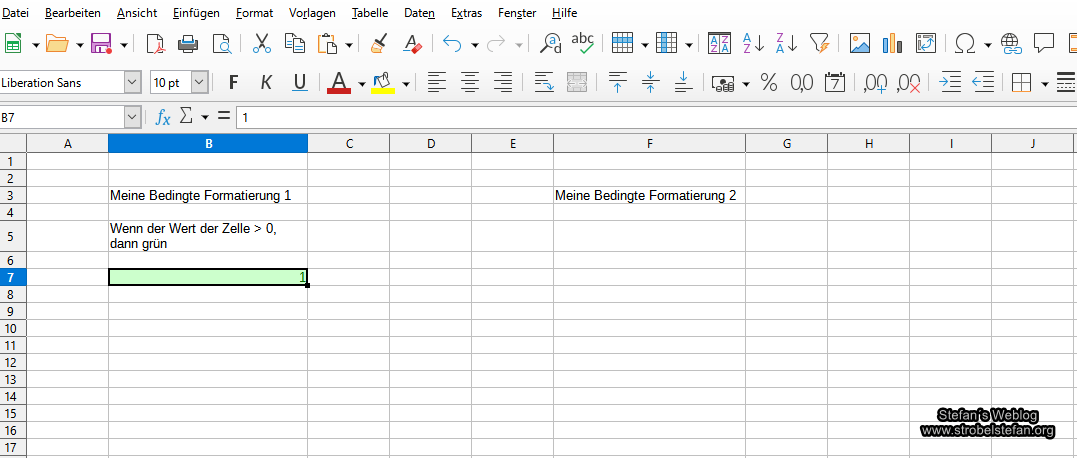The width and height of the screenshot is (1077, 458).
Task: Open the Extras menu
Action: coord(466,12)
